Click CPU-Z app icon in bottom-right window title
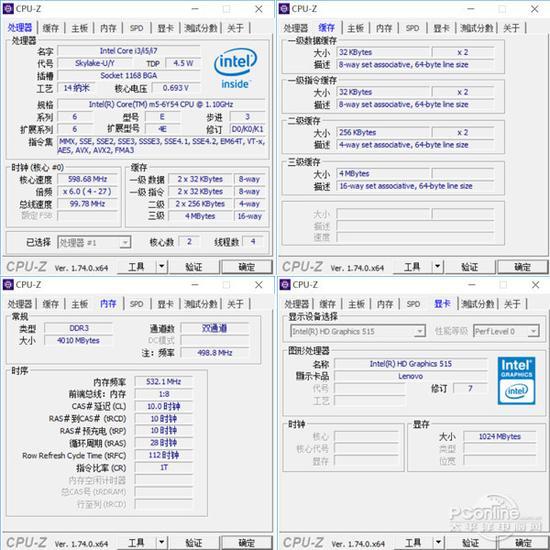This screenshot has height=550, width=550. pos(284,284)
